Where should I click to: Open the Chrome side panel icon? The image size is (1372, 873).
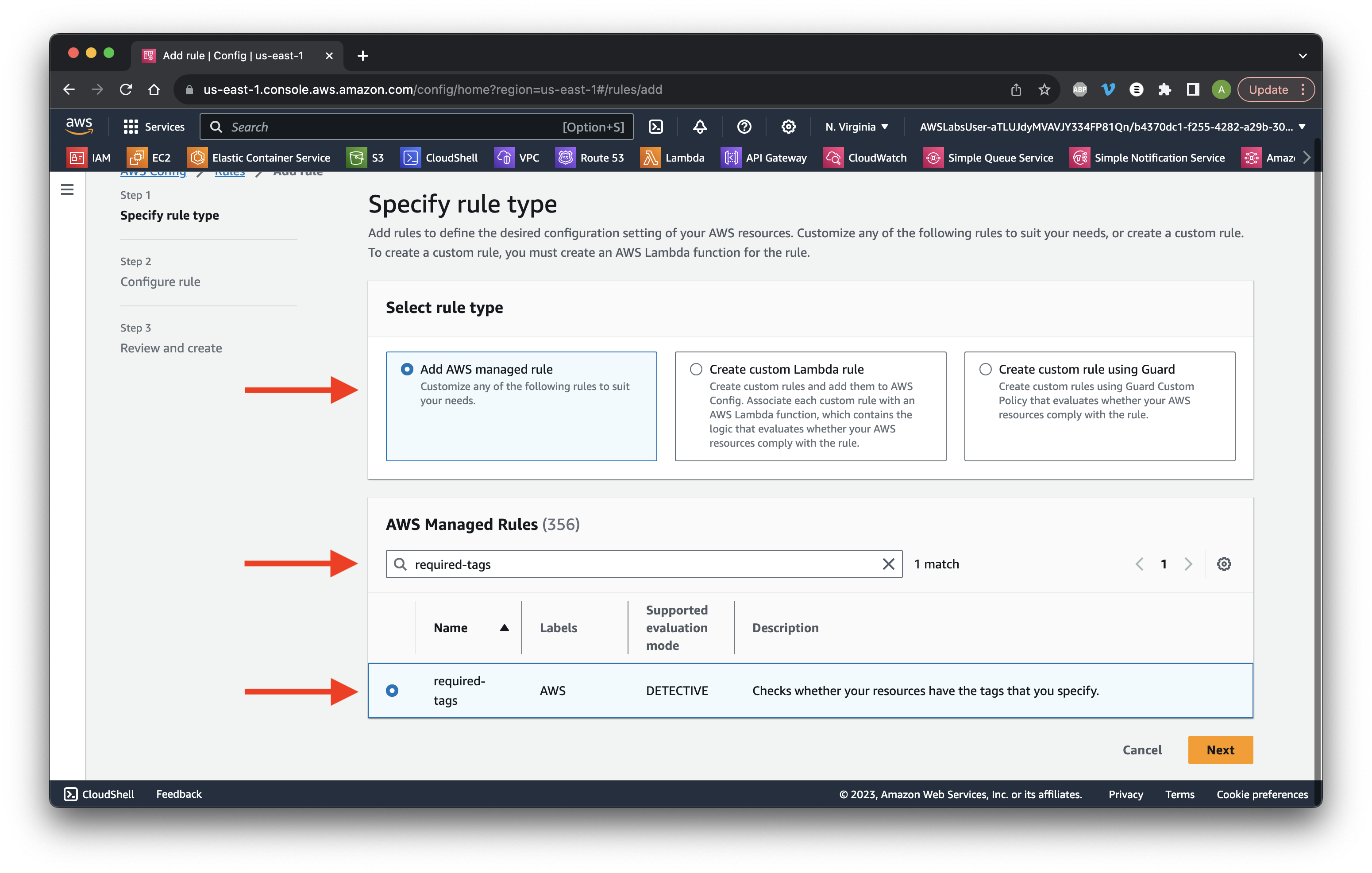(1192, 89)
